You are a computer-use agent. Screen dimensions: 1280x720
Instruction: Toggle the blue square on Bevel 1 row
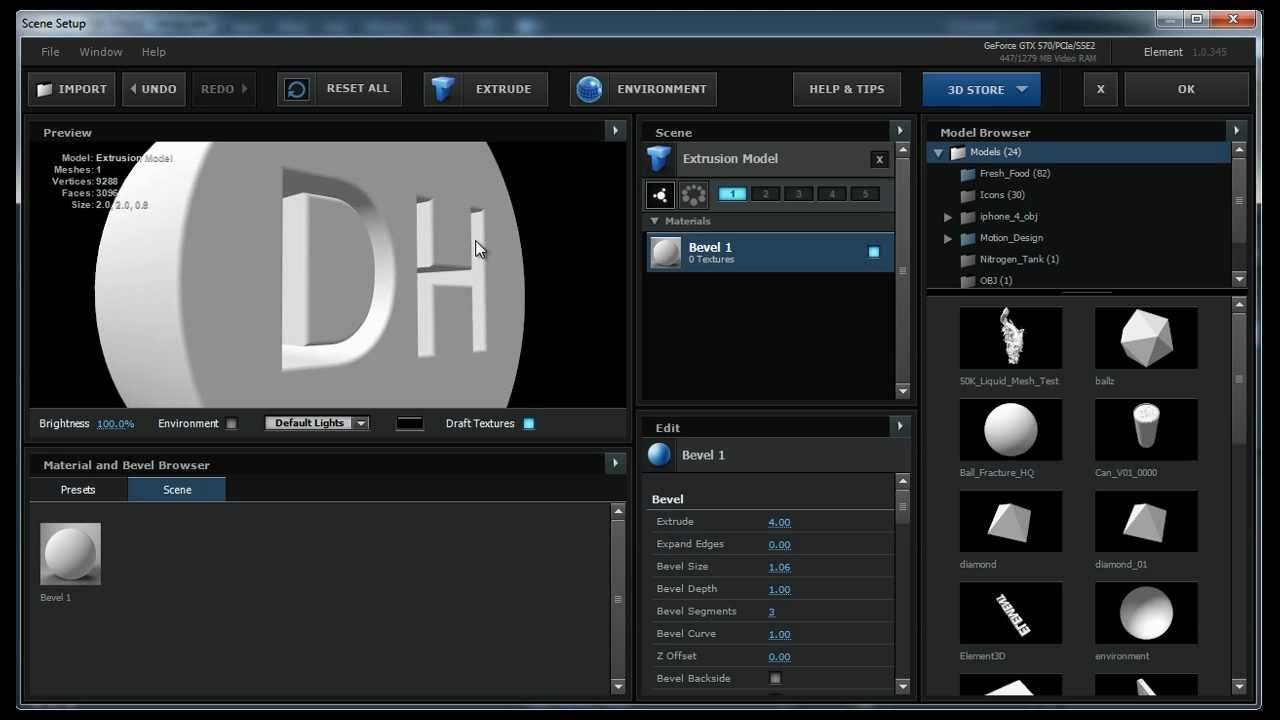click(874, 252)
